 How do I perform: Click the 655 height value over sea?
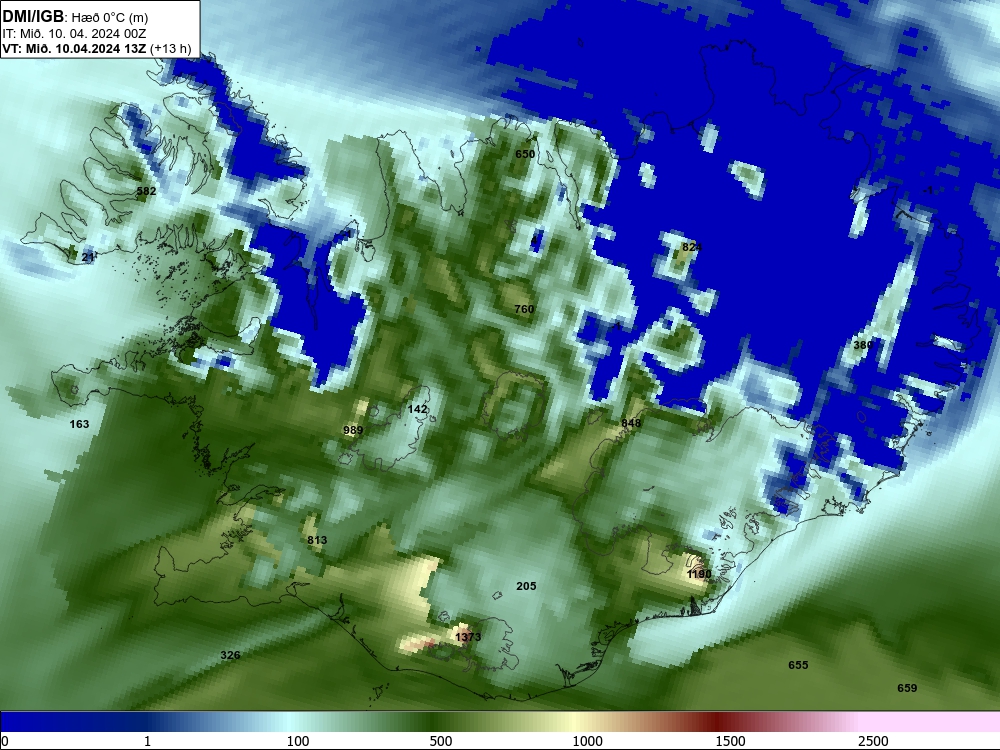tap(798, 665)
